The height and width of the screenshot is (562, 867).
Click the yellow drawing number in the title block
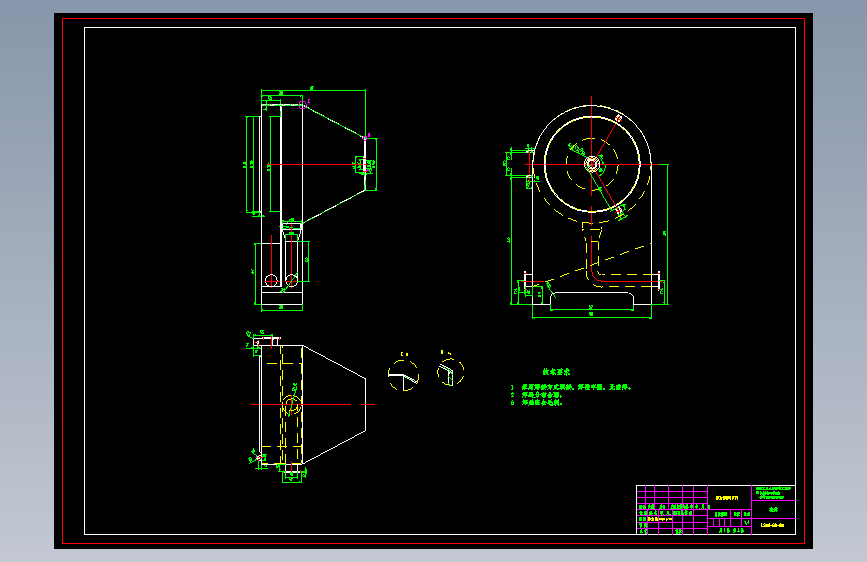tap(772, 525)
